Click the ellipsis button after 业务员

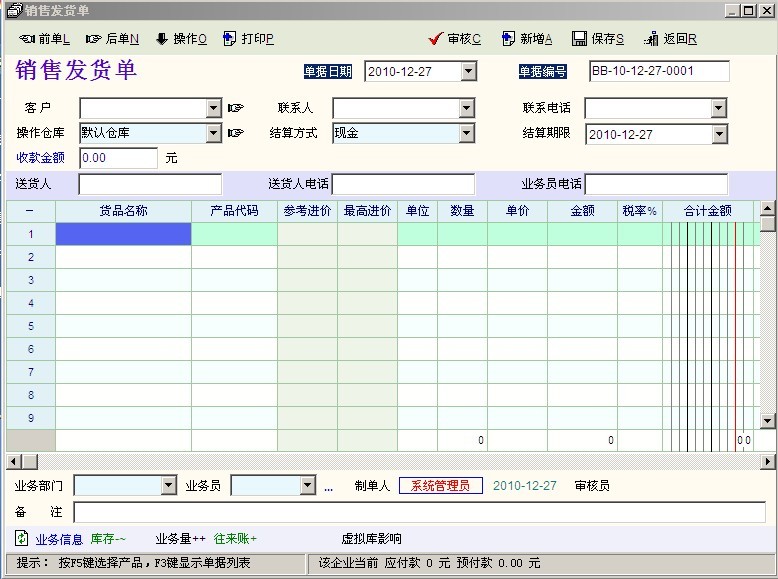[328, 487]
